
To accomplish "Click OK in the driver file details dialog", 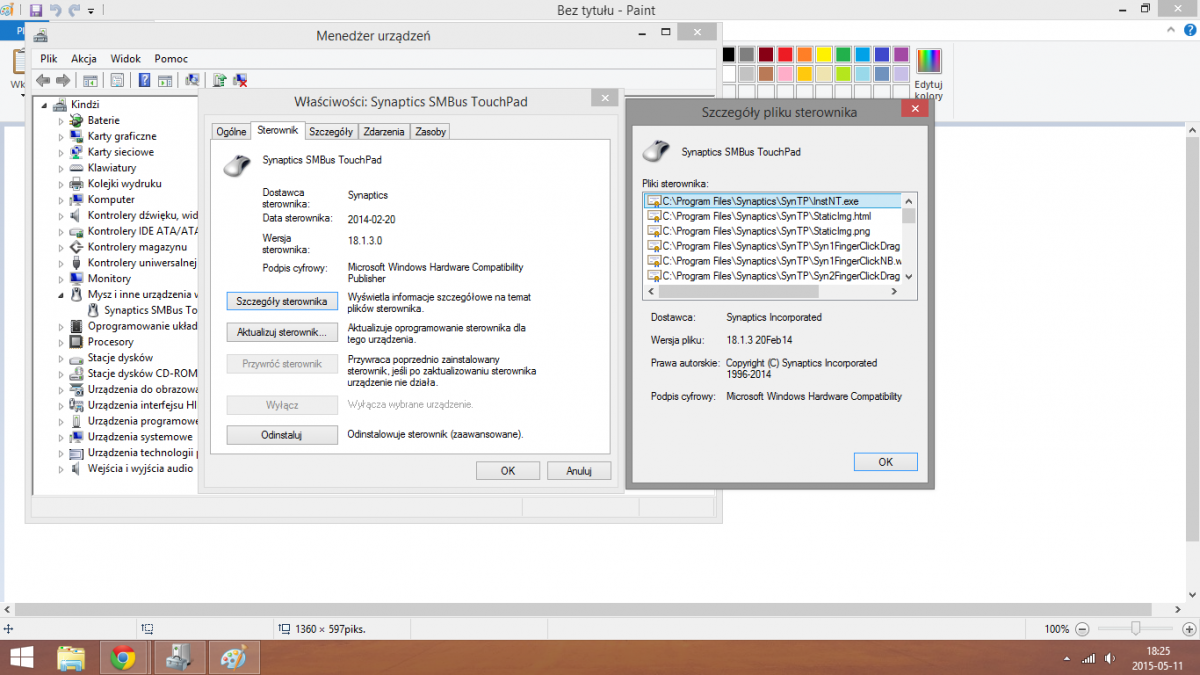I will 885,461.
